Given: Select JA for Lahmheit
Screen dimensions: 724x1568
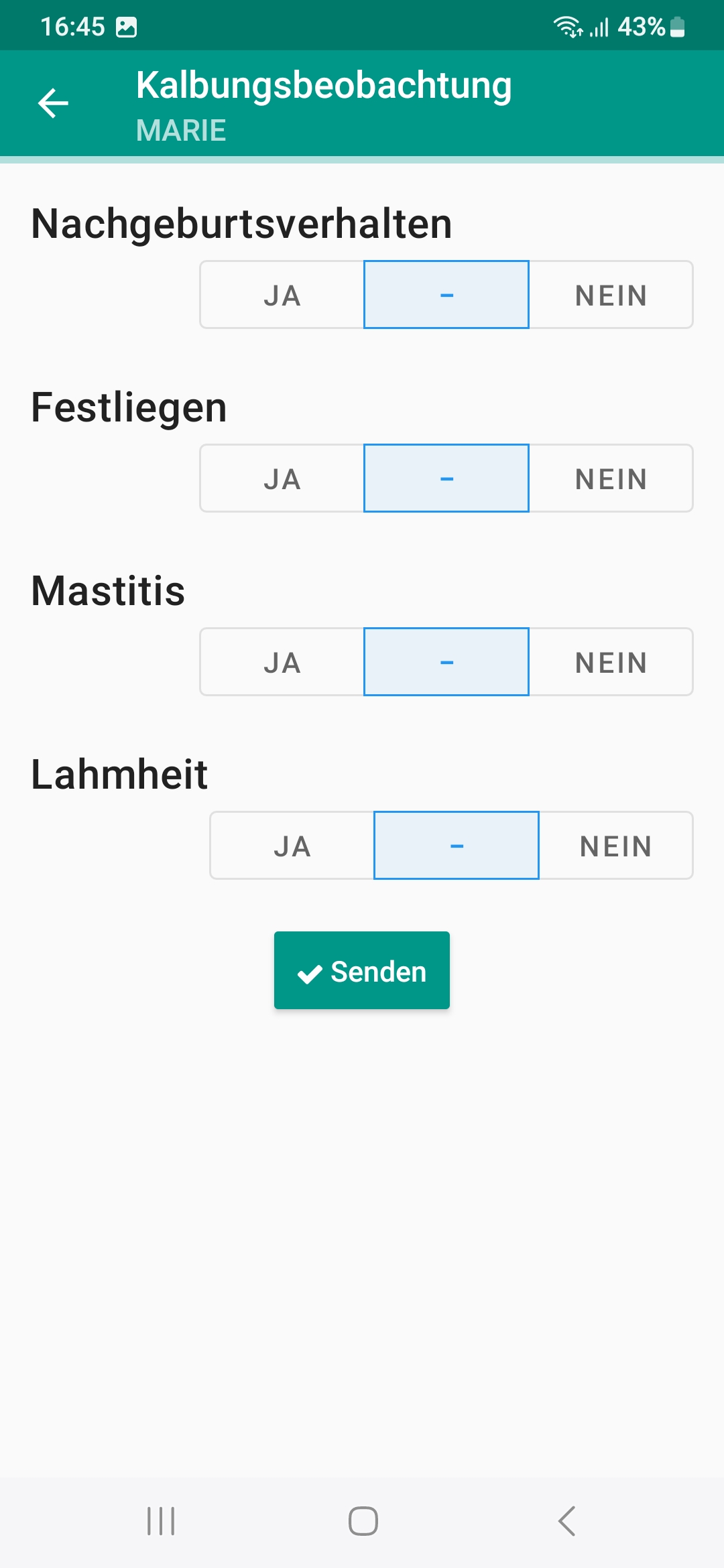Looking at the screenshot, I should tap(292, 846).
